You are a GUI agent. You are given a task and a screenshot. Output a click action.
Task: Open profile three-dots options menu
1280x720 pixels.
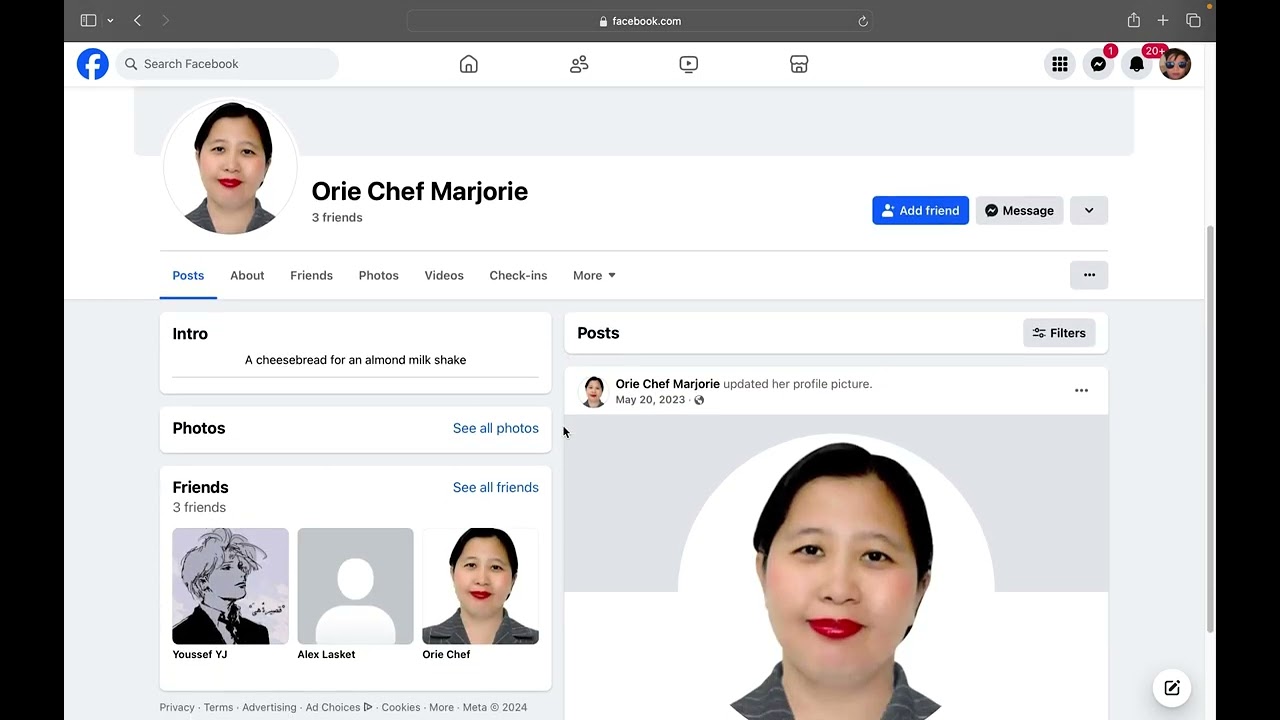click(x=1089, y=275)
